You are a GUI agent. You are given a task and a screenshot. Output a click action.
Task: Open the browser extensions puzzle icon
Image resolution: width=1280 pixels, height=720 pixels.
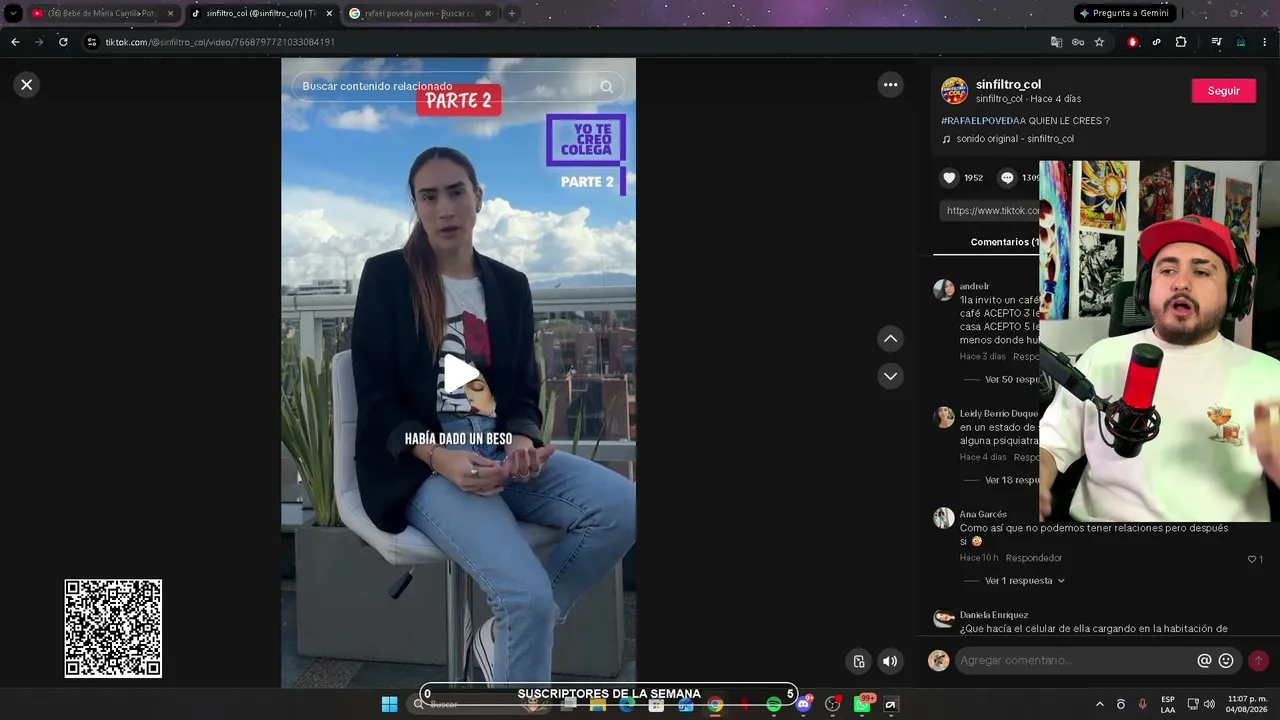1181,42
